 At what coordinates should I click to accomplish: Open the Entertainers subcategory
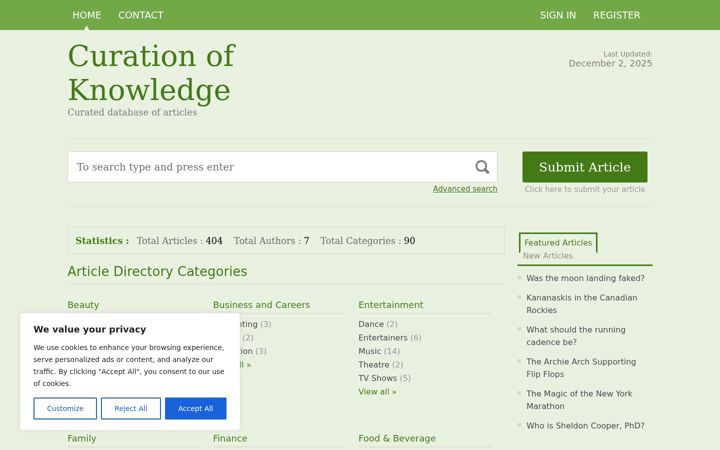[x=383, y=338]
